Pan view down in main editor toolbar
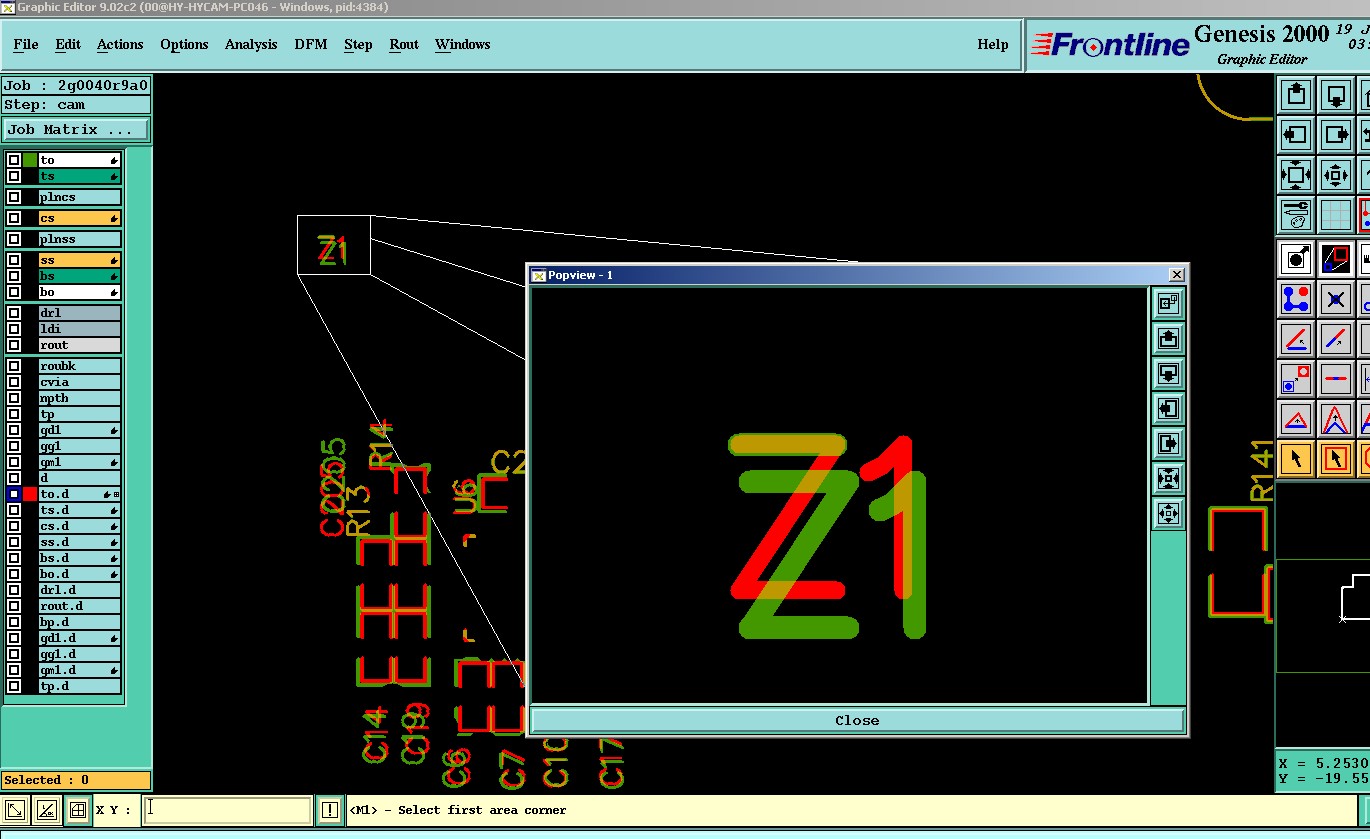This screenshot has width=1370, height=839. (x=1336, y=96)
